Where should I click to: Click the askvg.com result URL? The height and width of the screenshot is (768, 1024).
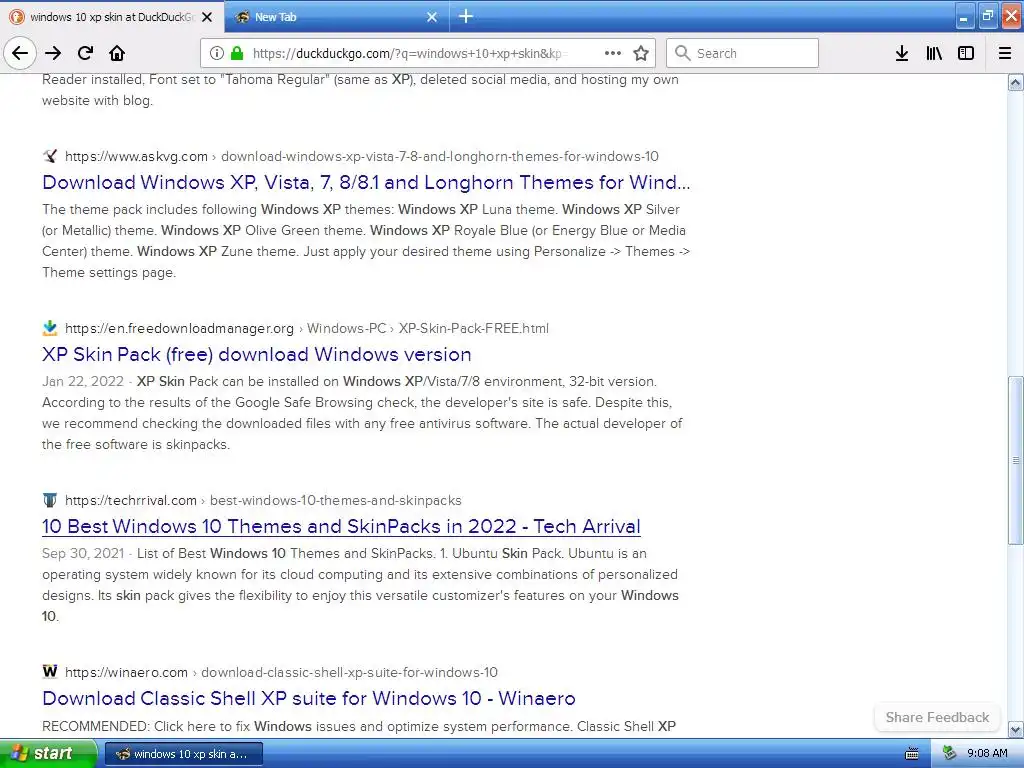[x=136, y=156]
